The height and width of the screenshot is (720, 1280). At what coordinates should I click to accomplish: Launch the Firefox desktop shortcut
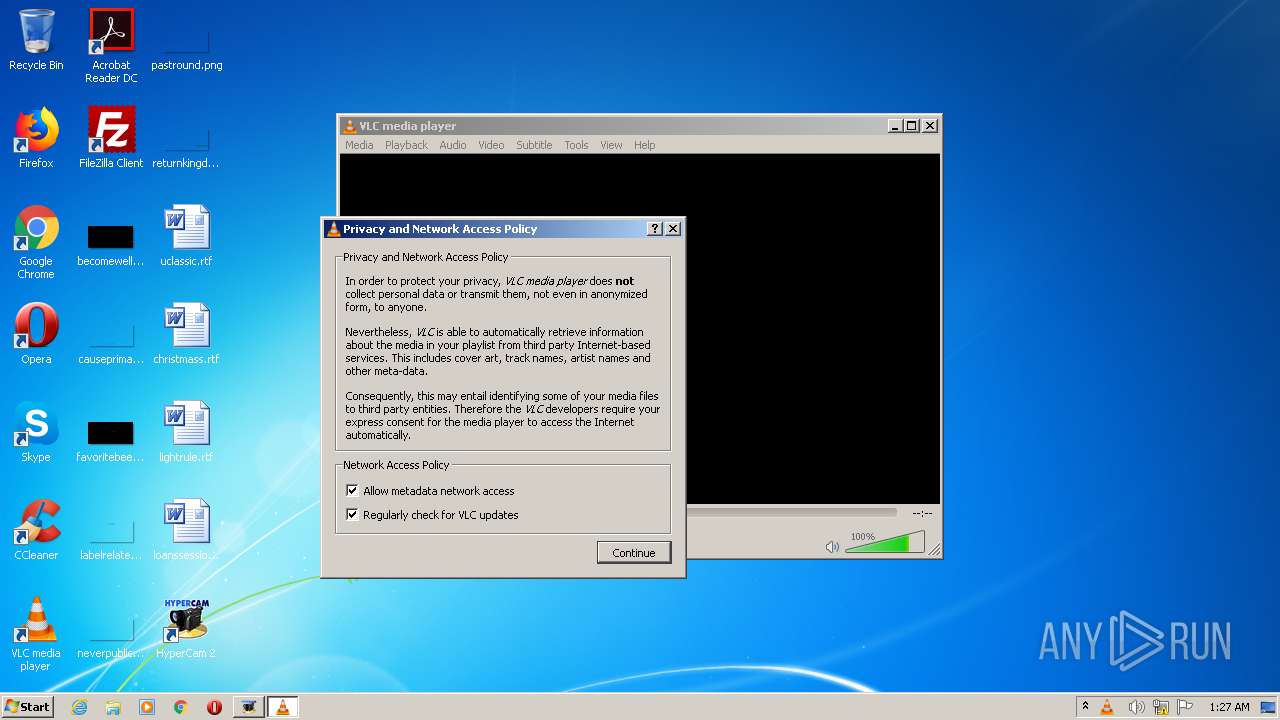tap(36, 138)
